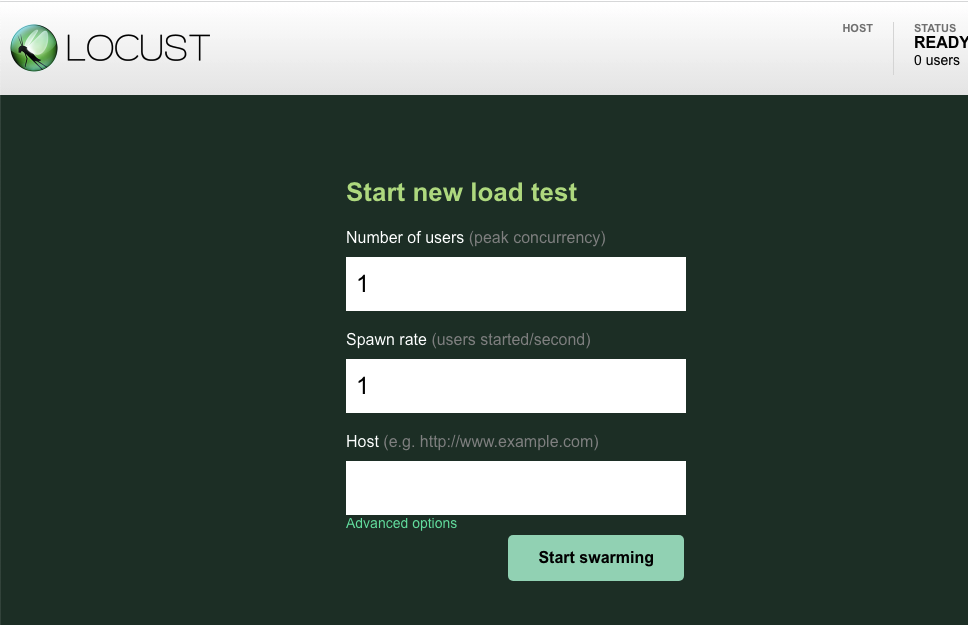Click the Start new load test heading

coord(461,192)
